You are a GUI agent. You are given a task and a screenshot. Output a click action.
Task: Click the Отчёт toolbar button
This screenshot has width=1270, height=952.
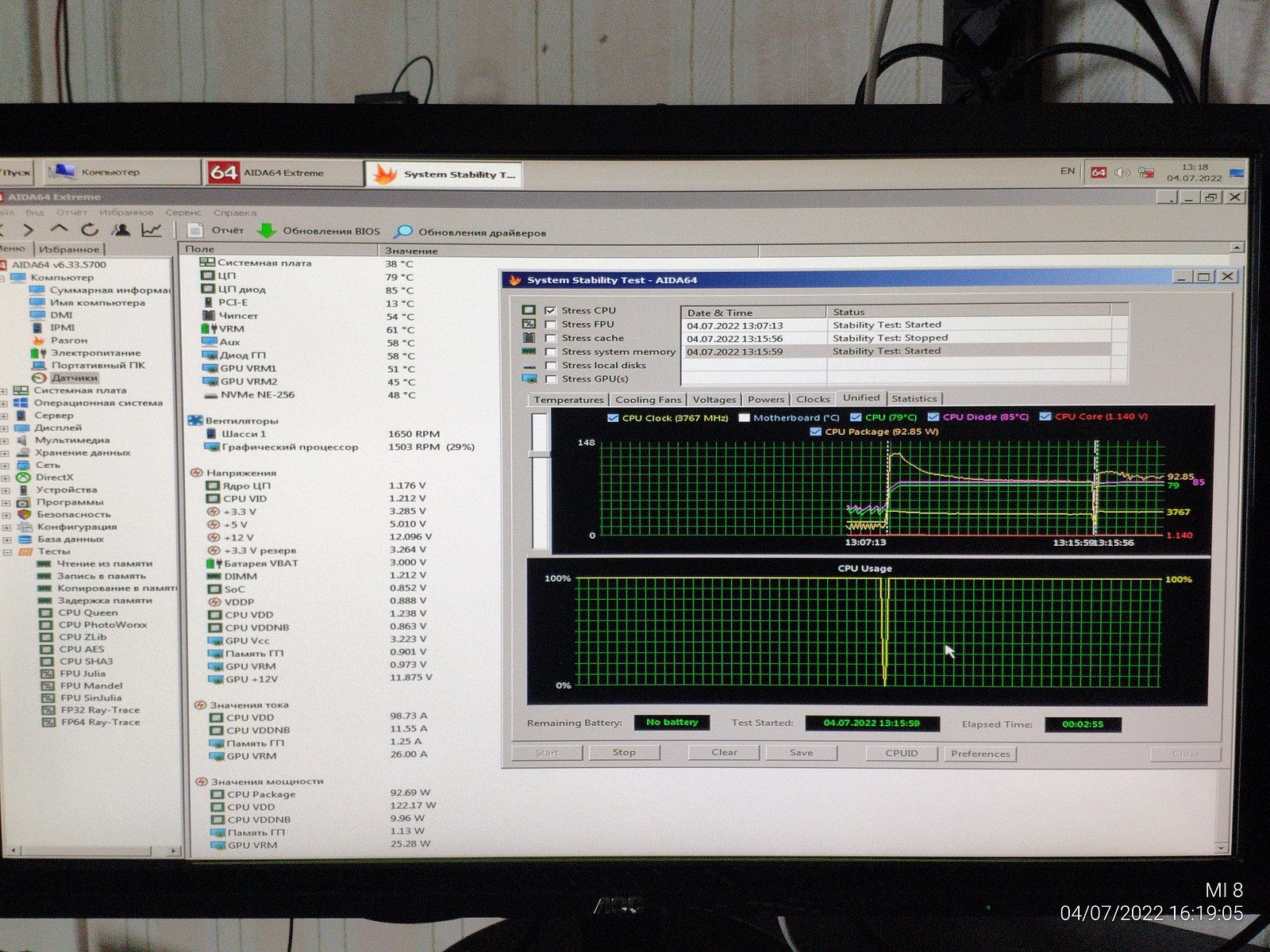215,230
